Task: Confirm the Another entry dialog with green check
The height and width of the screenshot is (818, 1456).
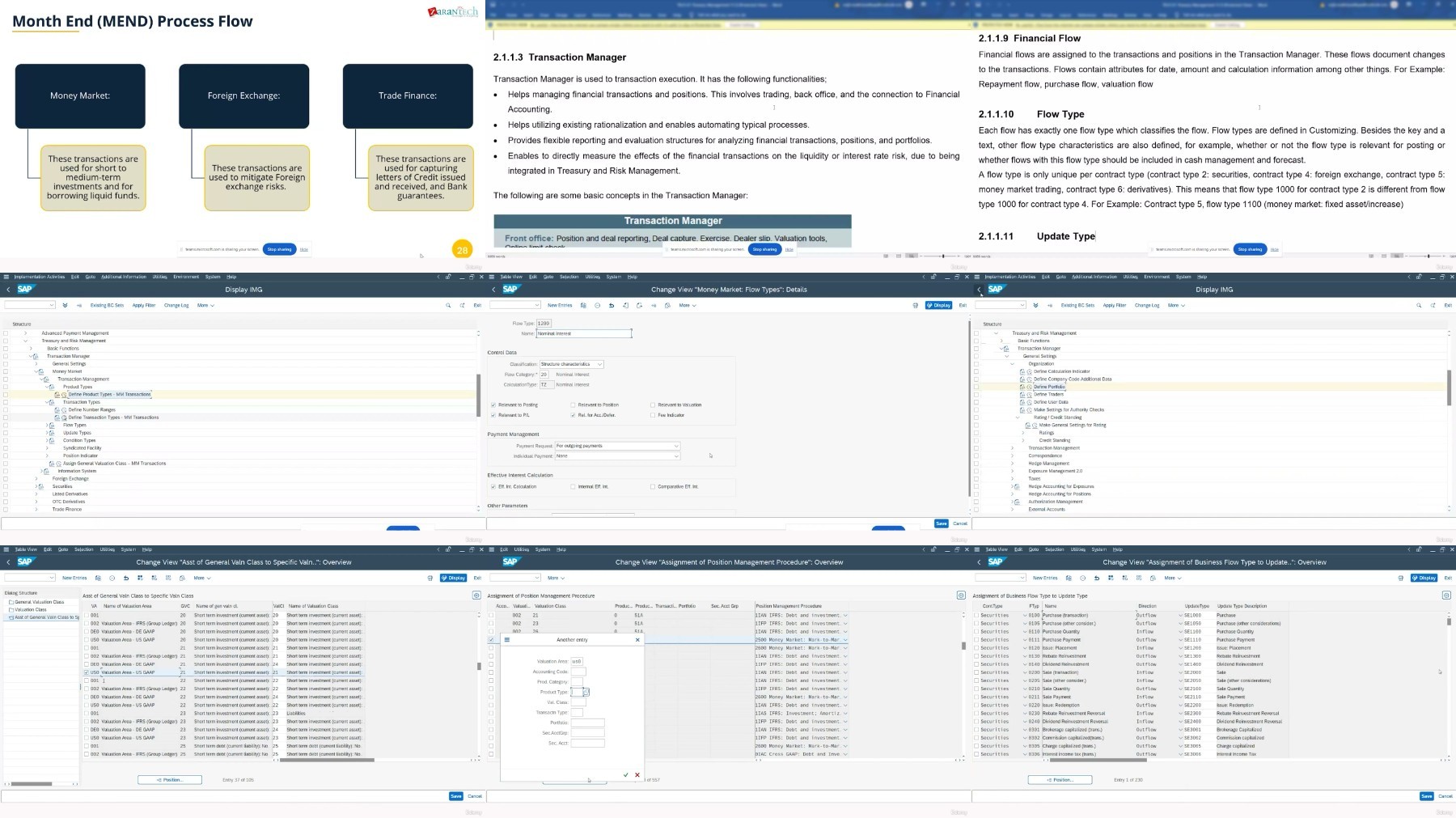Action: pyautogui.click(x=625, y=775)
